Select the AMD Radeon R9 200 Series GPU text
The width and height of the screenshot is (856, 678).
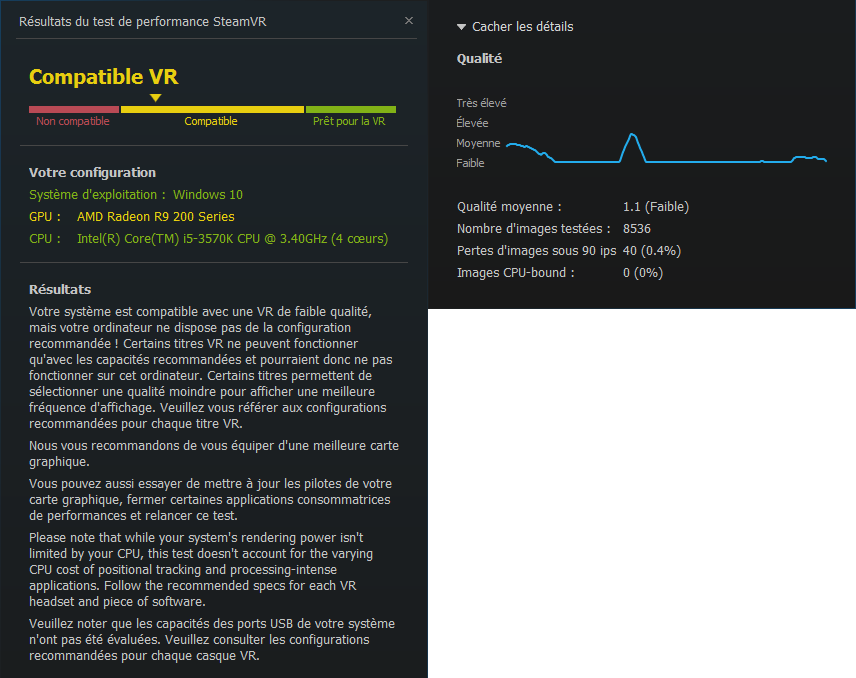pyautogui.click(x=156, y=217)
